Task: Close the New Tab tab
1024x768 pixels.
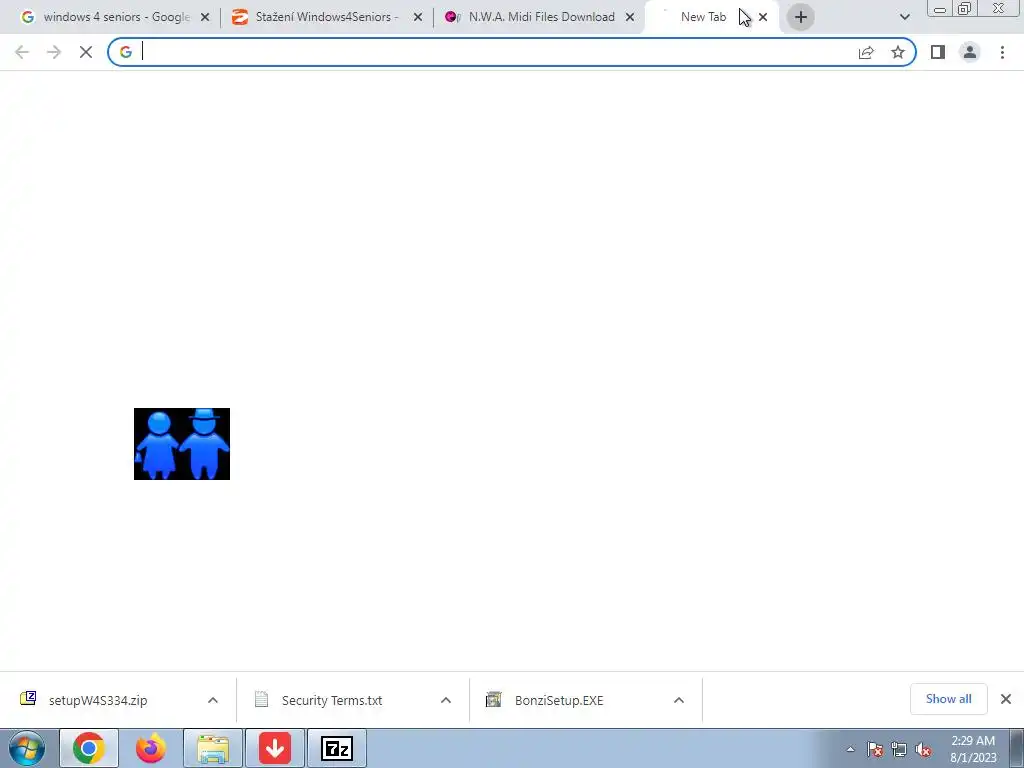Action: [763, 17]
